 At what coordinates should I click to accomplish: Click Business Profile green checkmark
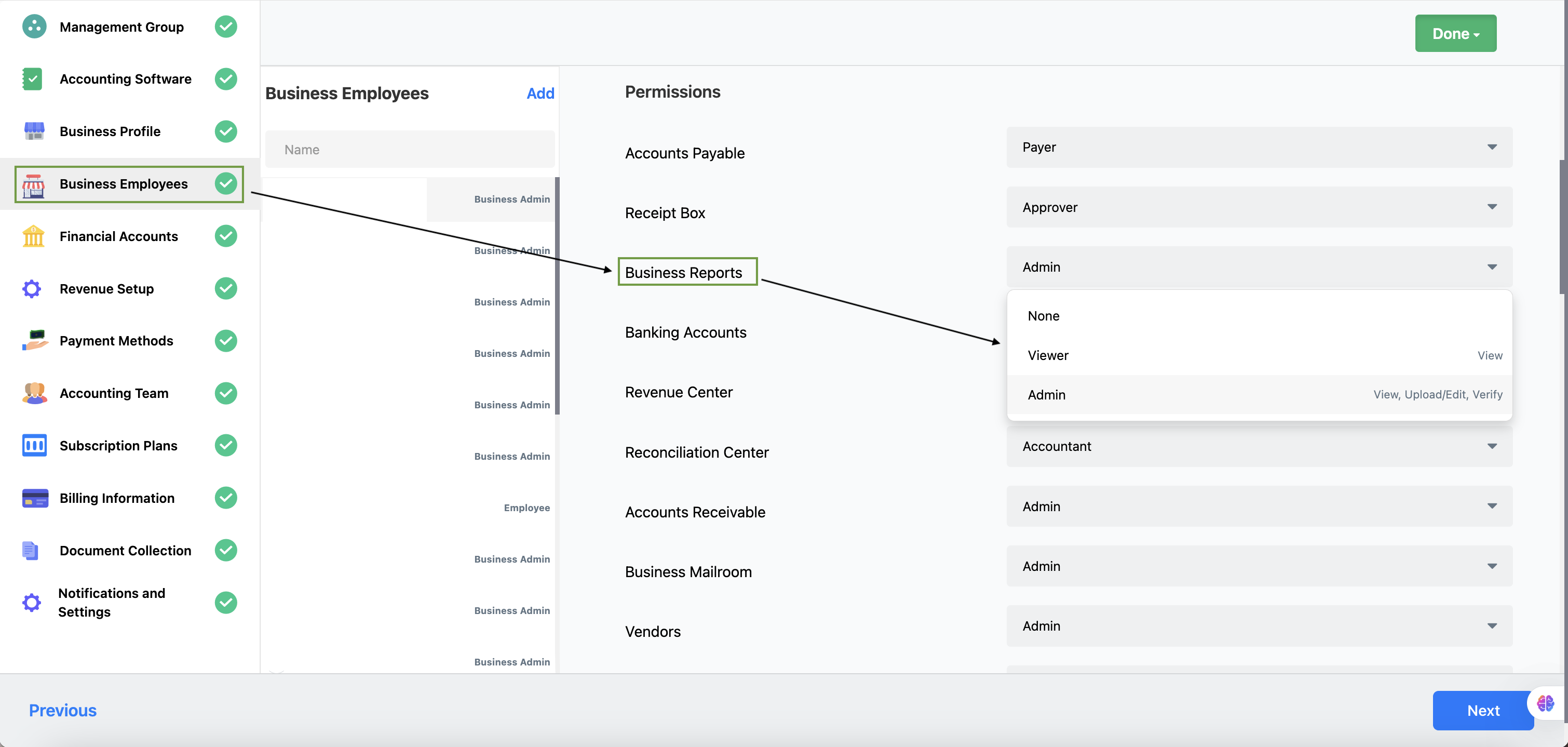[226, 131]
